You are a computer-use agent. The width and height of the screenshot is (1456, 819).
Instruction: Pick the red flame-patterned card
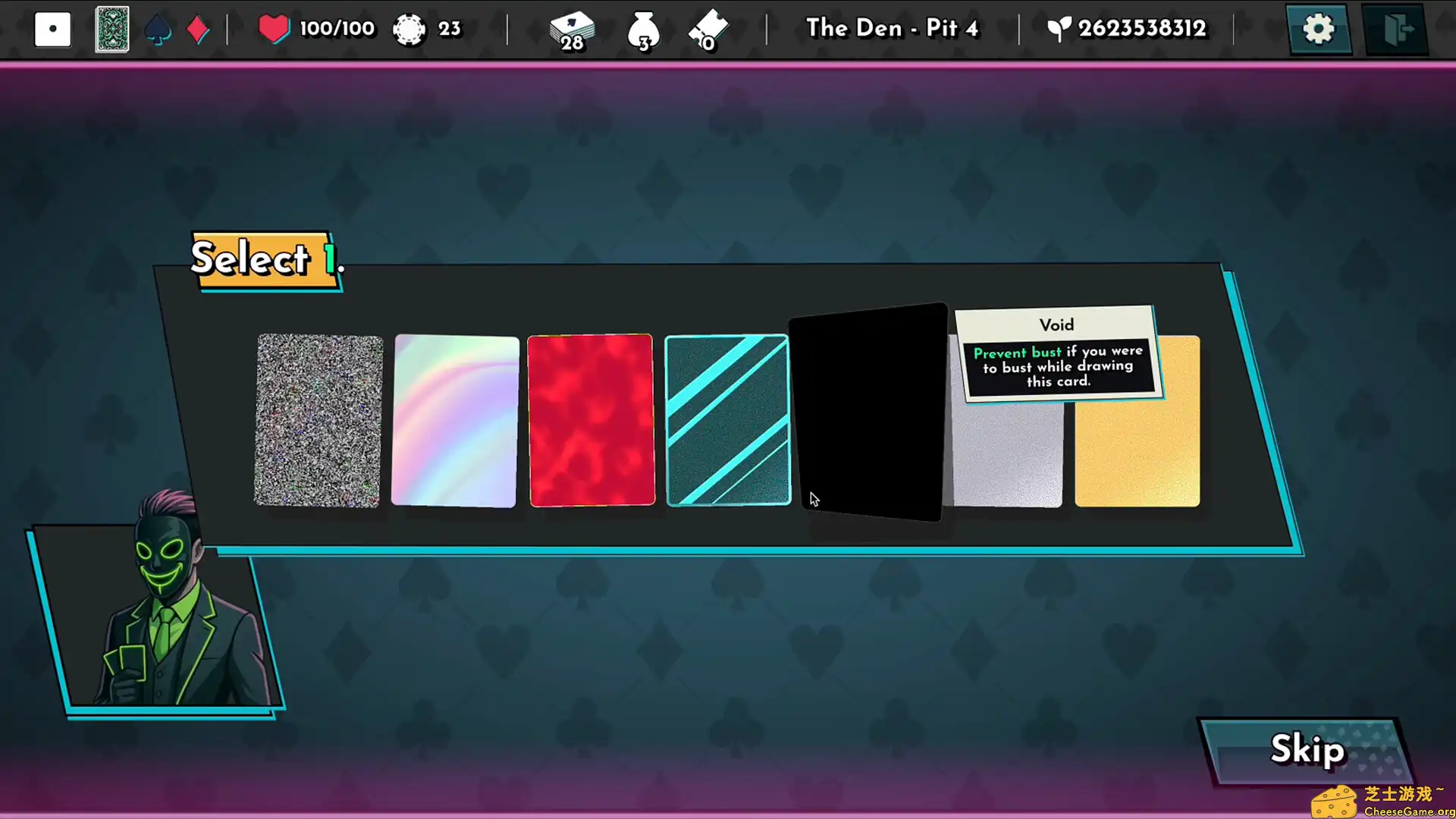click(591, 420)
